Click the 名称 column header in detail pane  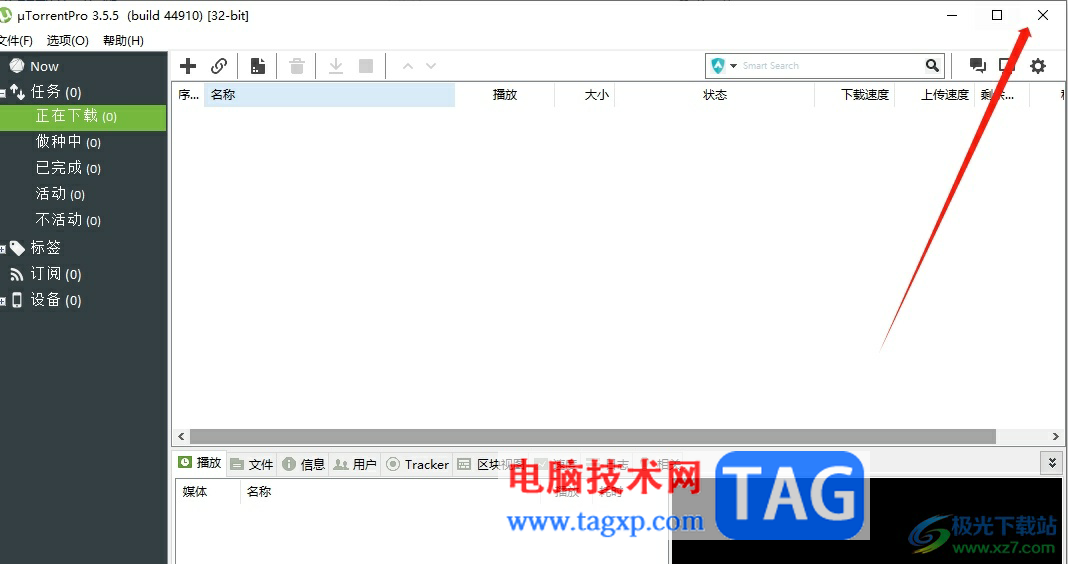[259, 492]
